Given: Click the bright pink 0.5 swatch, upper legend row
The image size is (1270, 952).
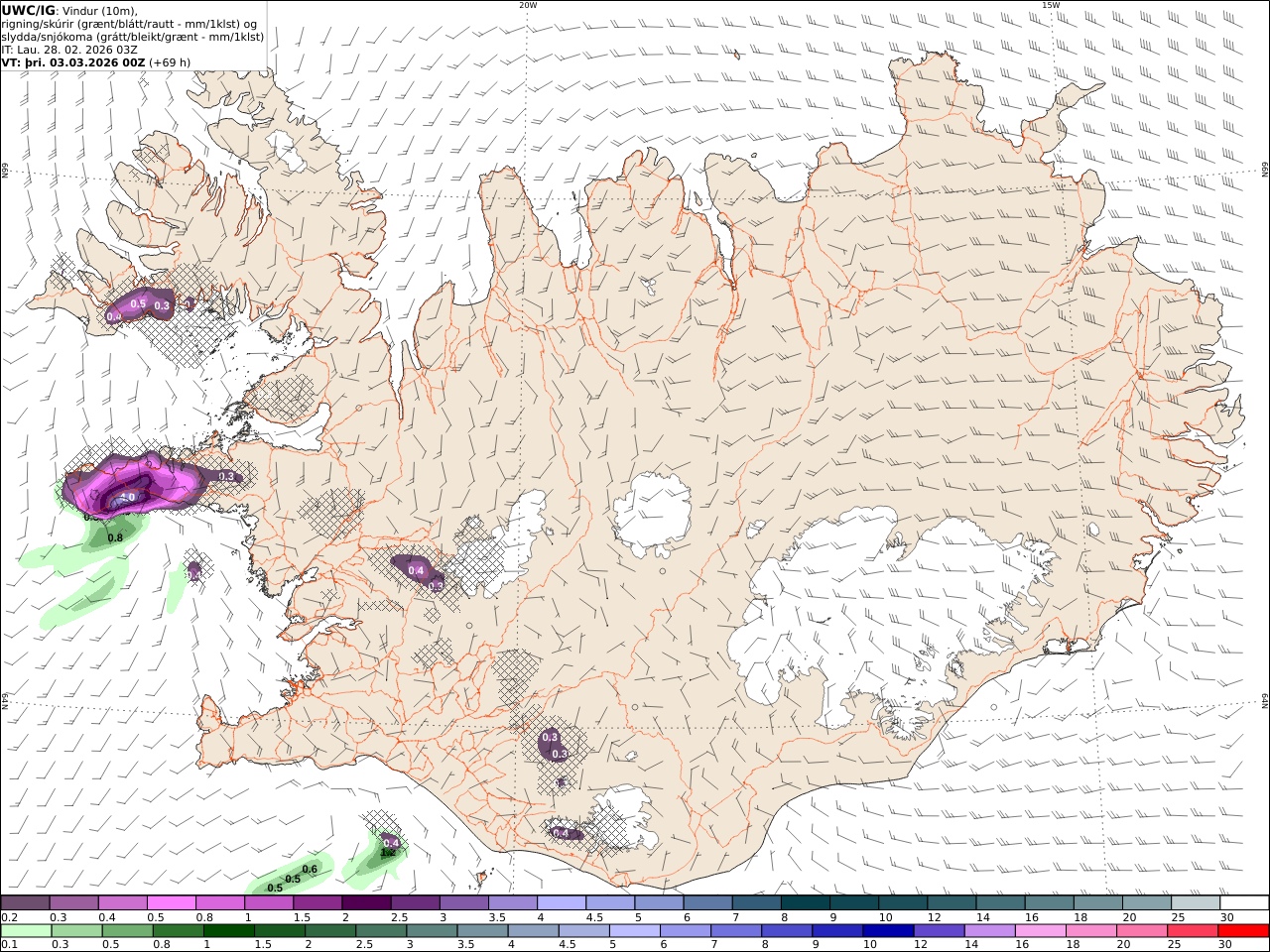Looking at the screenshot, I should (x=172, y=902).
